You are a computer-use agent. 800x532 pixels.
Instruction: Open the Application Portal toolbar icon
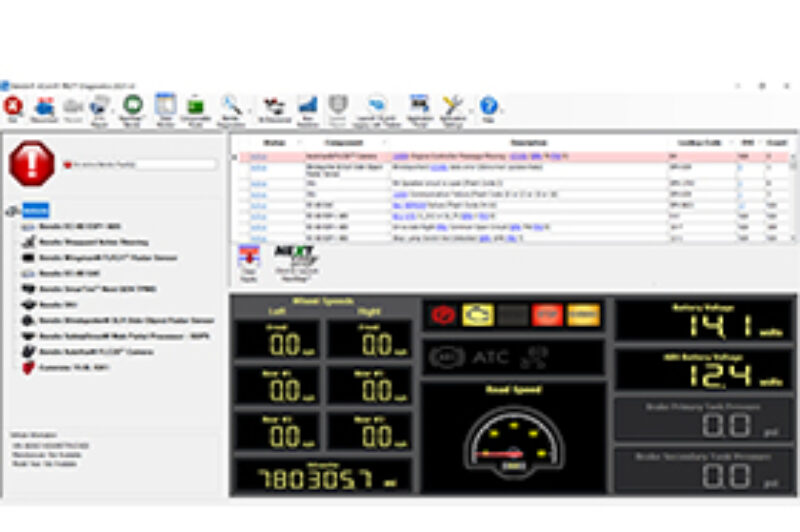419,105
